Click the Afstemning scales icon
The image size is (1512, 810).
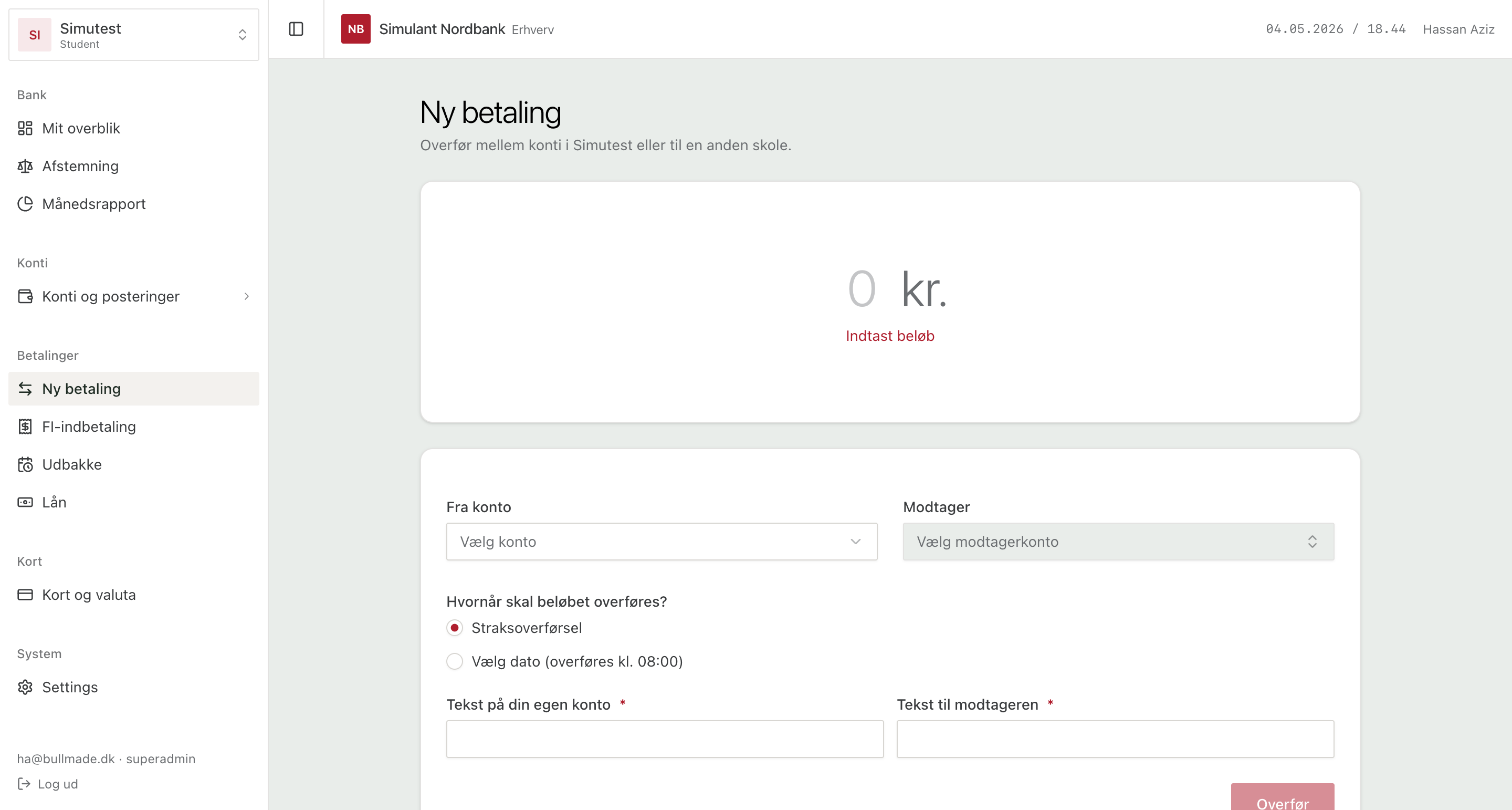[25, 166]
